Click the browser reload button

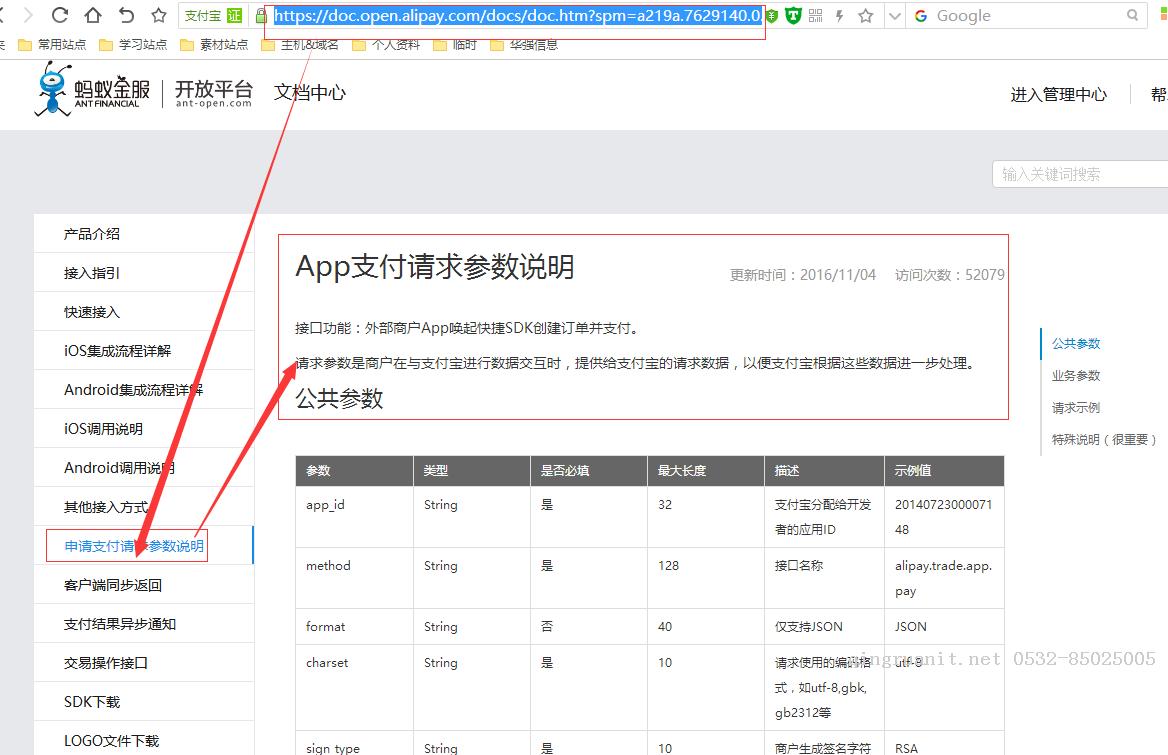pyautogui.click(x=60, y=15)
